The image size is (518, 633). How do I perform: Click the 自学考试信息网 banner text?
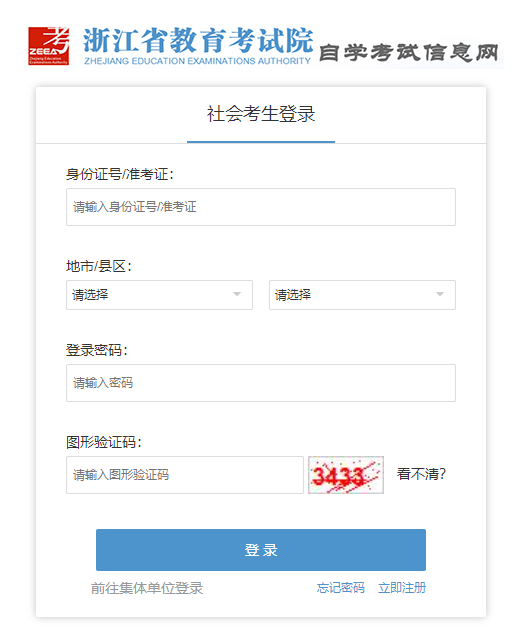click(x=409, y=52)
